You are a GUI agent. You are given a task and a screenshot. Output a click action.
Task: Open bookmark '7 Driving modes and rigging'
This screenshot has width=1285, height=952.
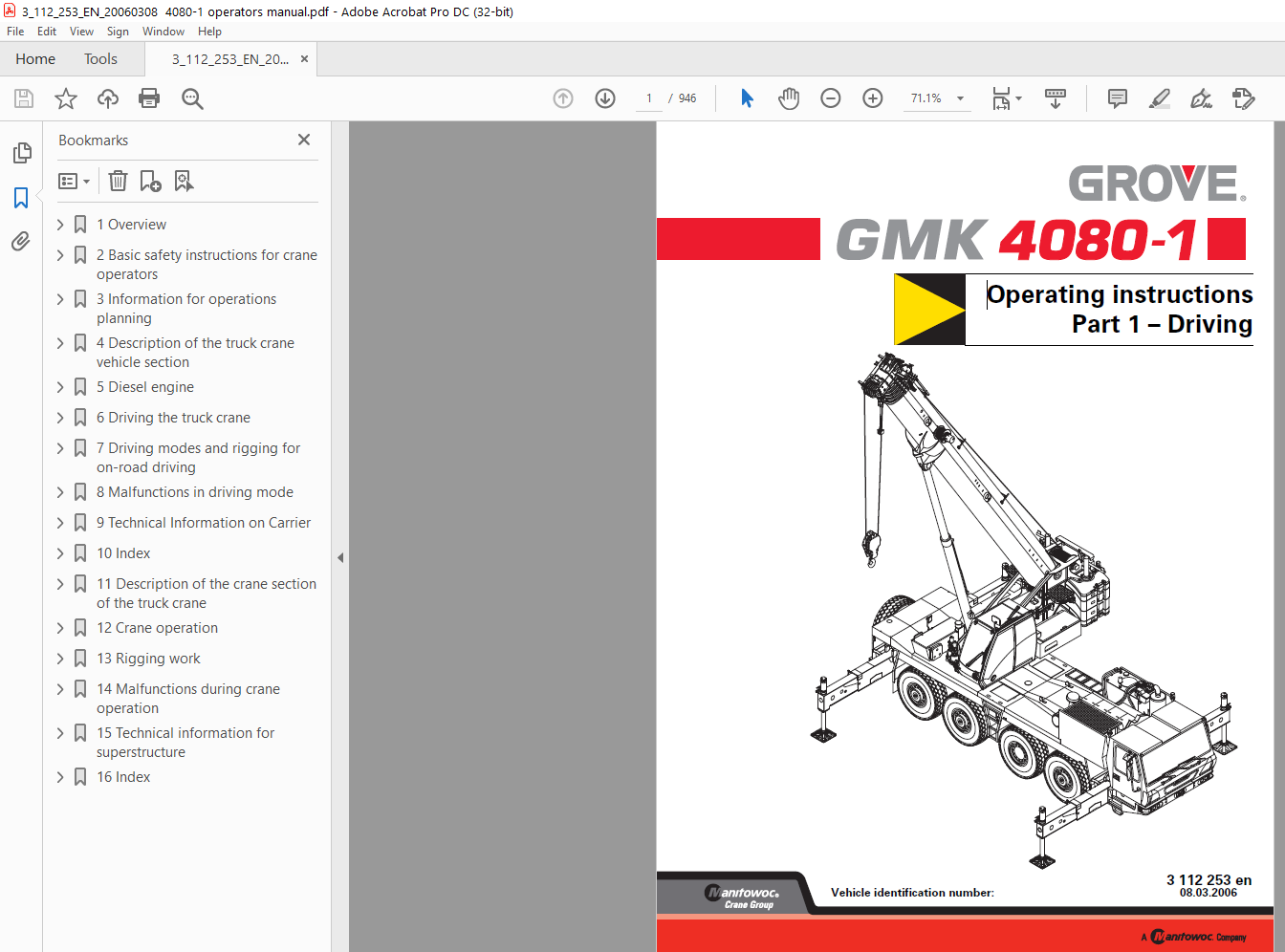[x=198, y=458]
